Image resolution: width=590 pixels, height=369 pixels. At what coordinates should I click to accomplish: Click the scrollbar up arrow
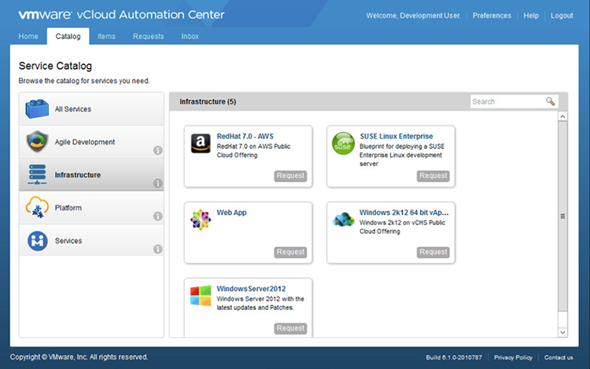click(563, 117)
